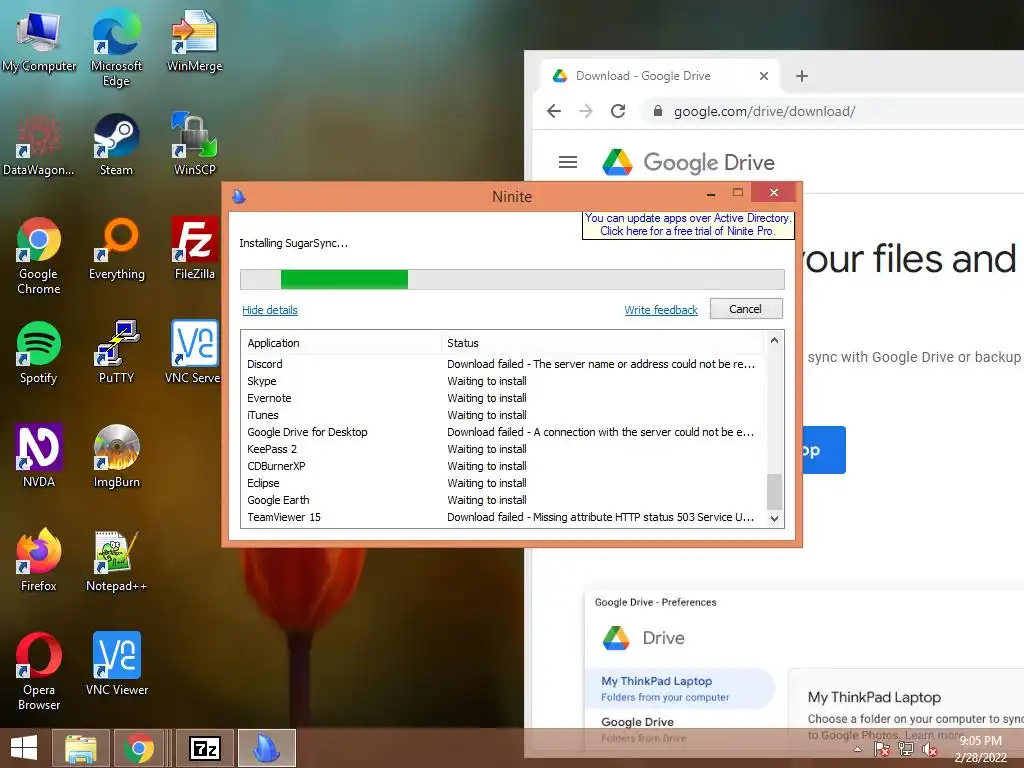Open File Explorer from the taskbar
The width and height of the screenshot is (1024, 768).
coord(80,748)
